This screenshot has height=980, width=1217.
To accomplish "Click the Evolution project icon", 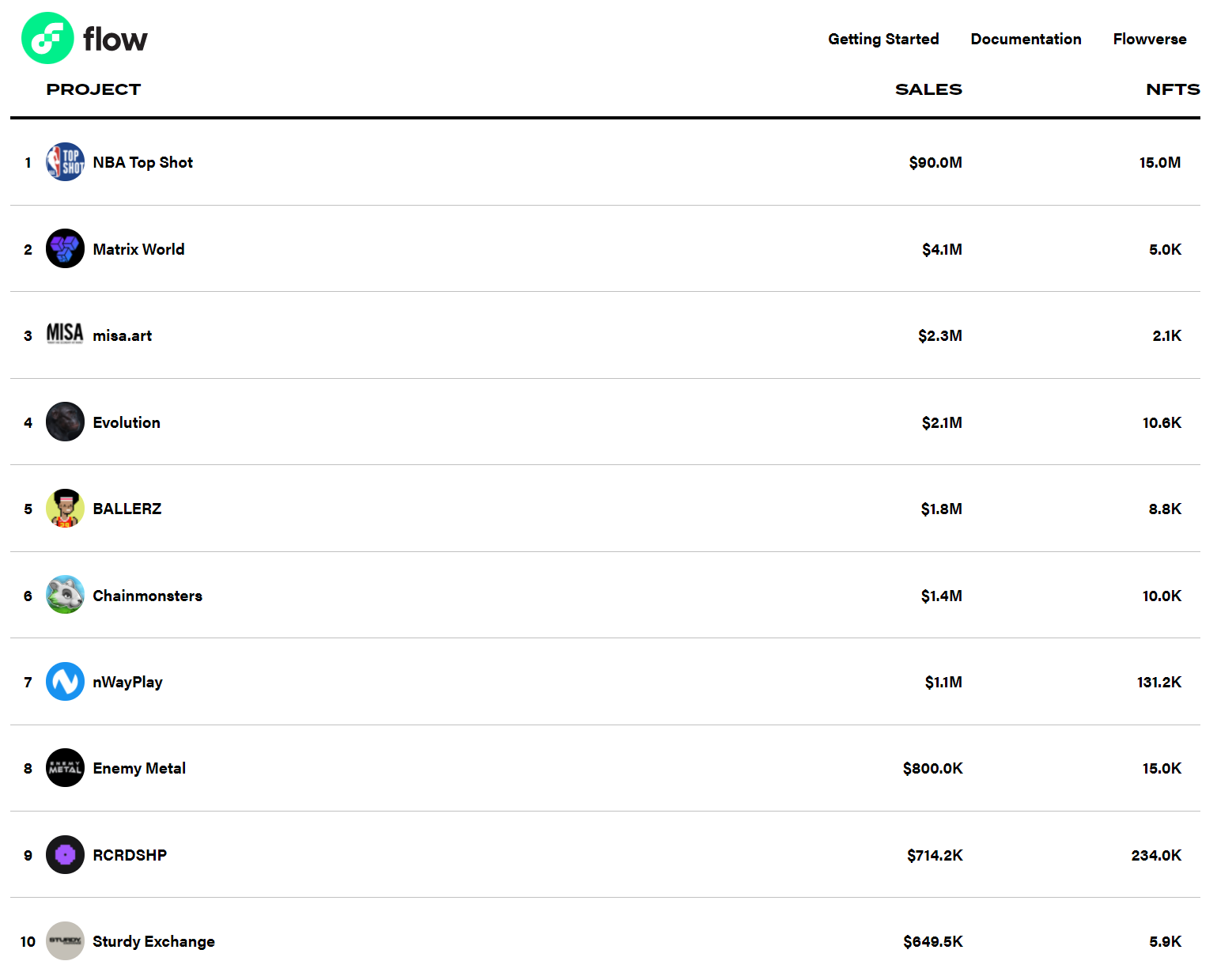I will click(x=65, y=422).
